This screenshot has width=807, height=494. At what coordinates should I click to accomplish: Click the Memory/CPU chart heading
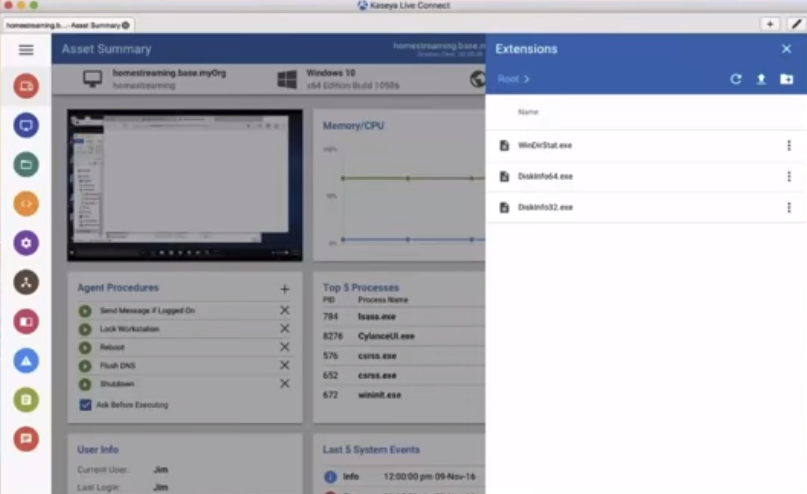coord(353,126)
